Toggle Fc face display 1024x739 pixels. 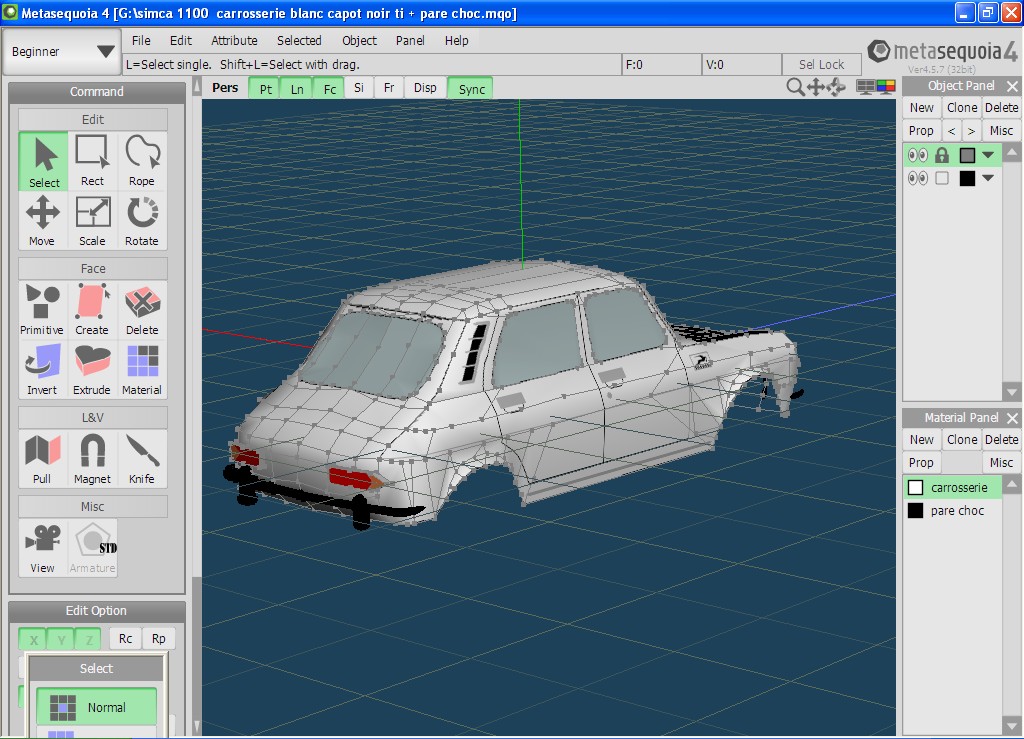[330, 89]
